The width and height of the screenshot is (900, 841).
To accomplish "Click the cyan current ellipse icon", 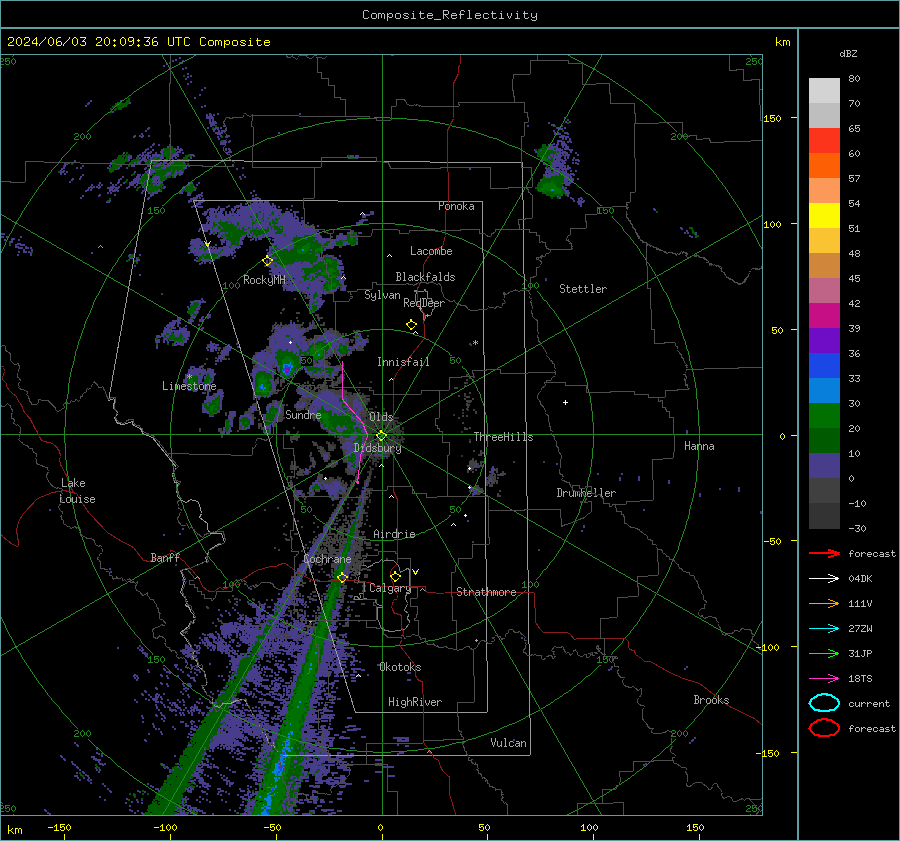I will click(x=824, y=703).
